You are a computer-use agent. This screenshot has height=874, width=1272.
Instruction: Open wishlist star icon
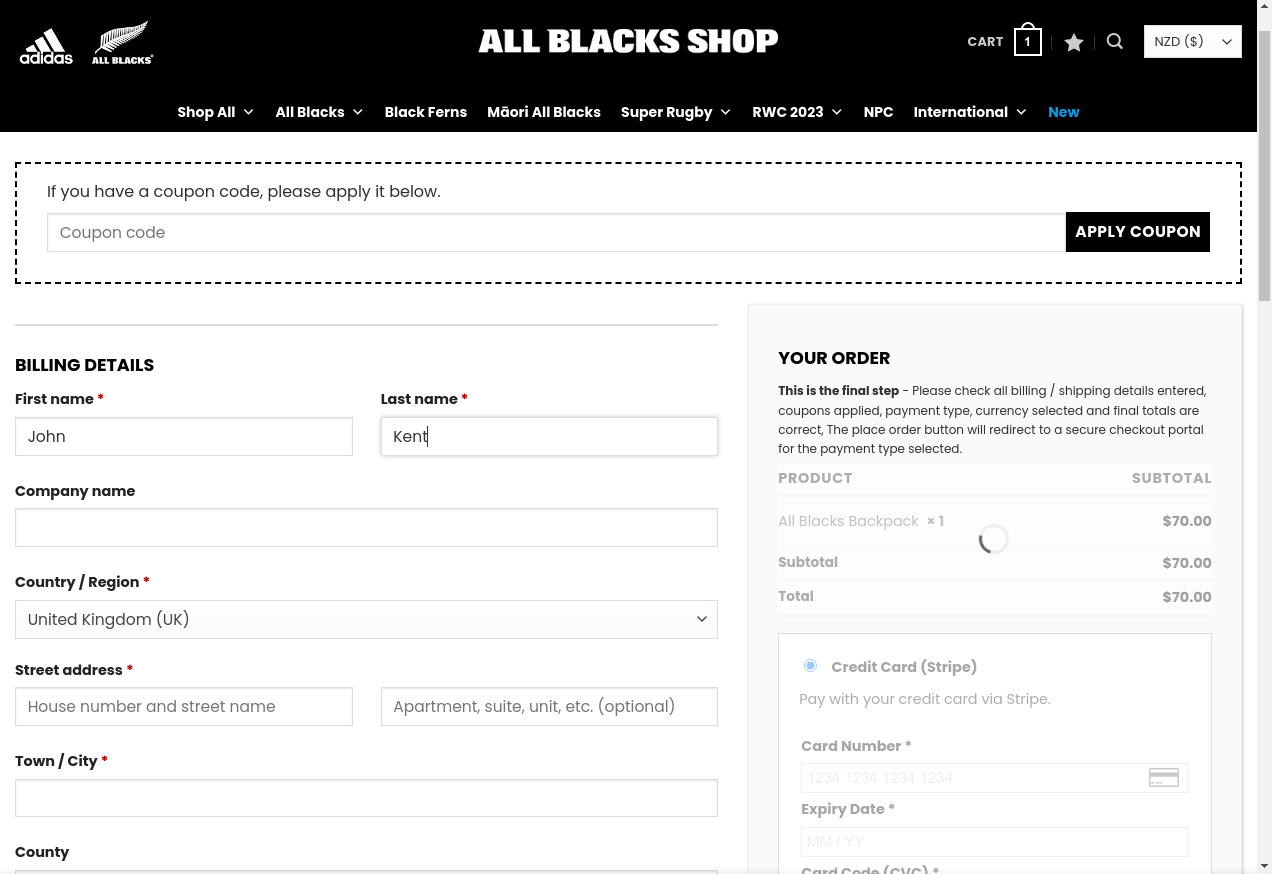[x=1074, y=42]
